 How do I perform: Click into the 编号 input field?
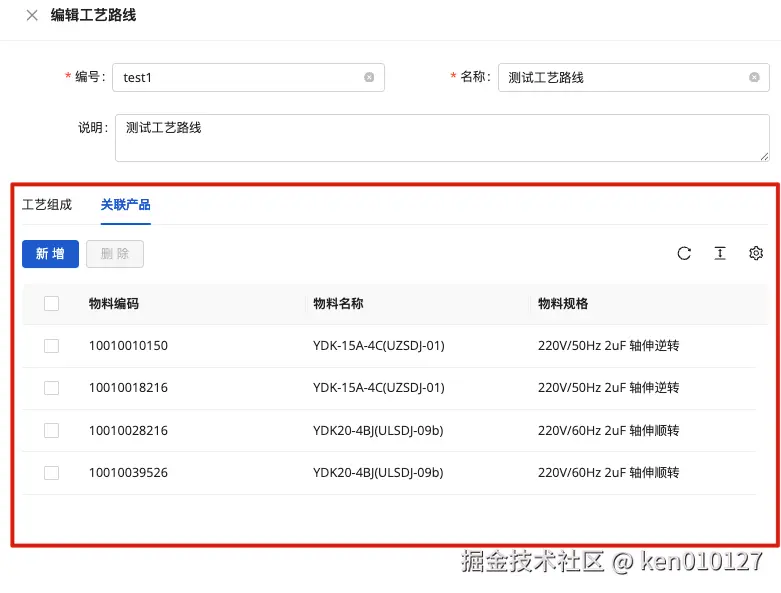coord(248,77)
